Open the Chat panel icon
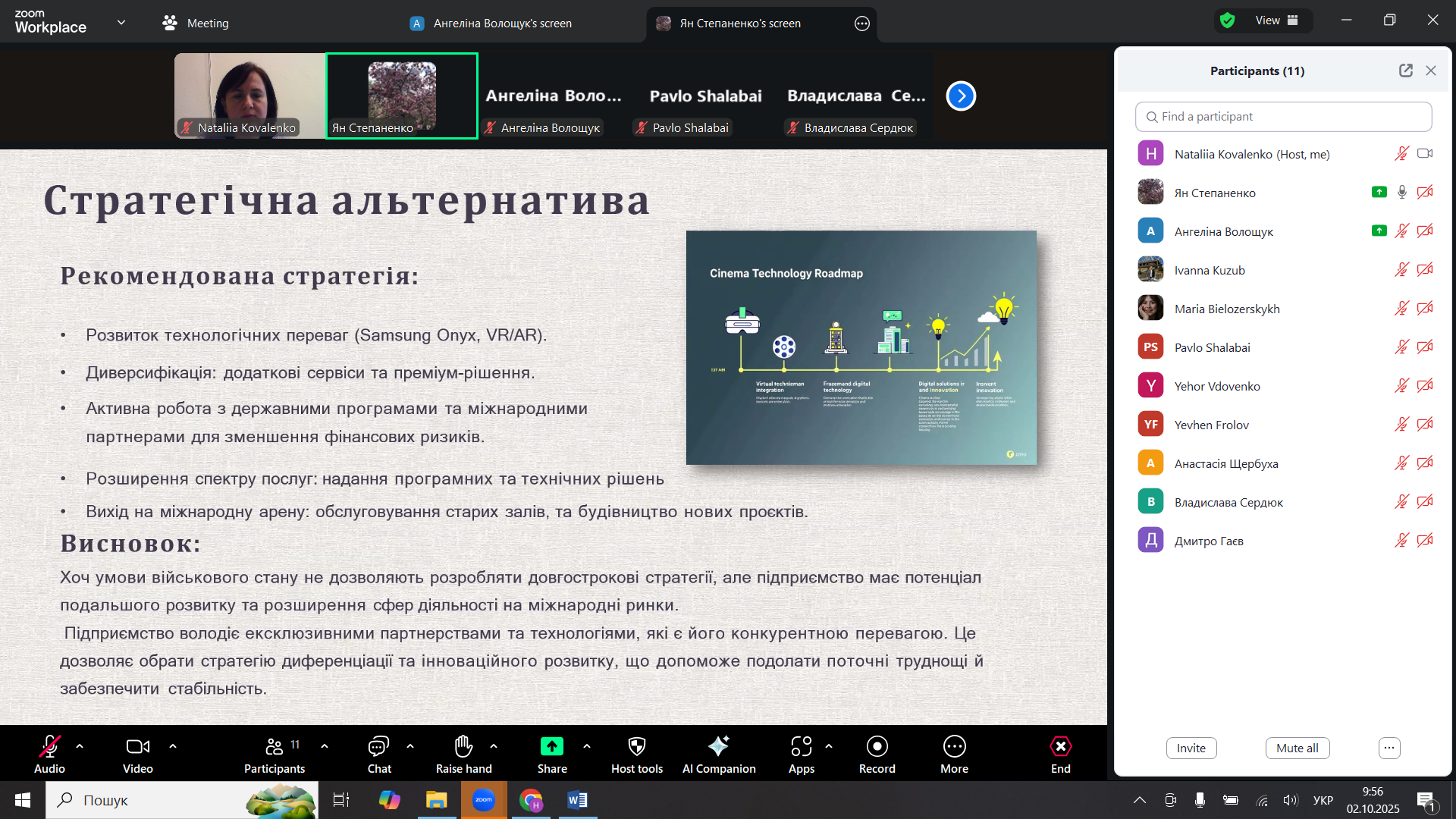Viewport: 1456px width, 819px height. point(378,747)
